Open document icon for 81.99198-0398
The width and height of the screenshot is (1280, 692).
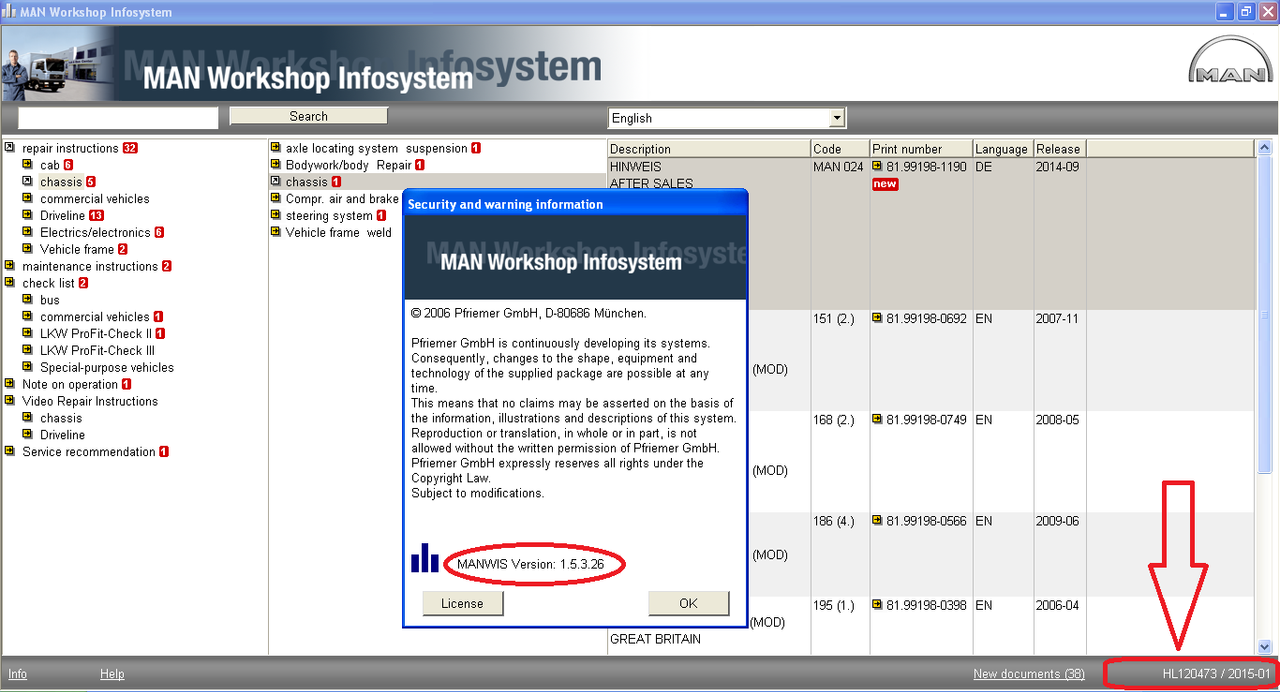click(x=877, y=604)
